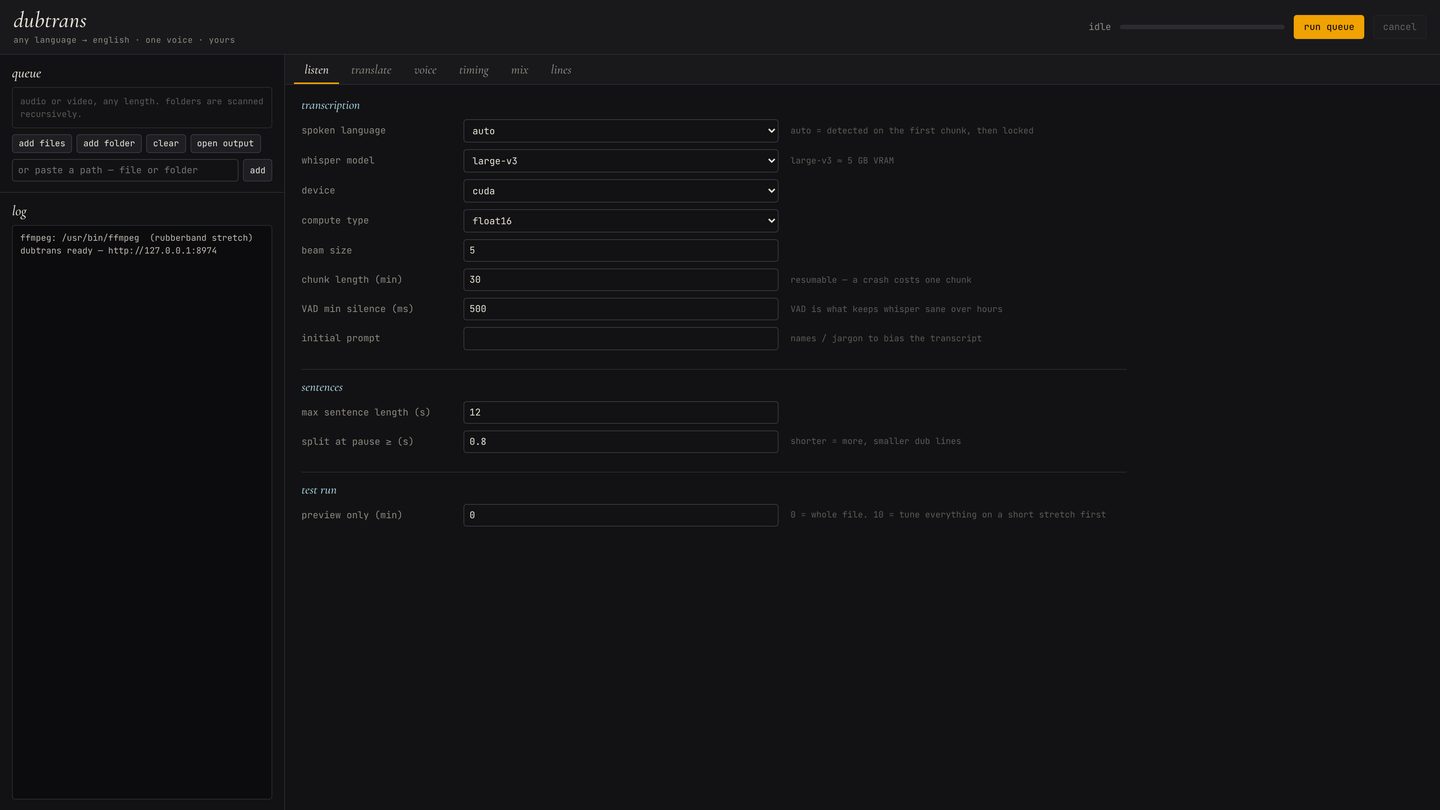1440x810 pixels.
Task: Focus the paste a path field
Action: pyautogui.click(x=125, y=170)
